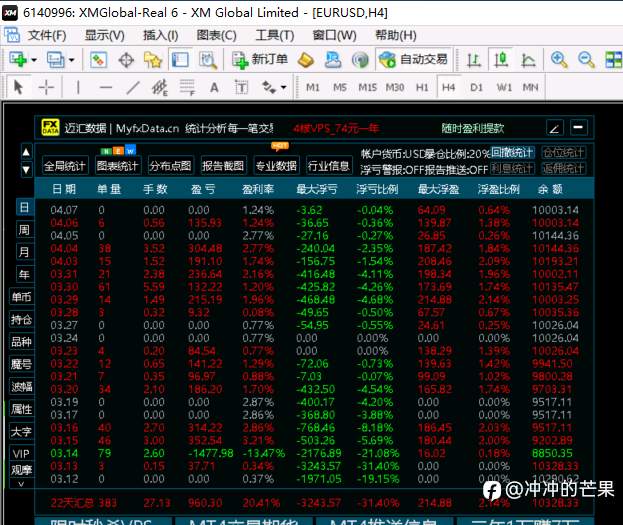Open the Strategy Tester magnifier icon

click(208, 60)
